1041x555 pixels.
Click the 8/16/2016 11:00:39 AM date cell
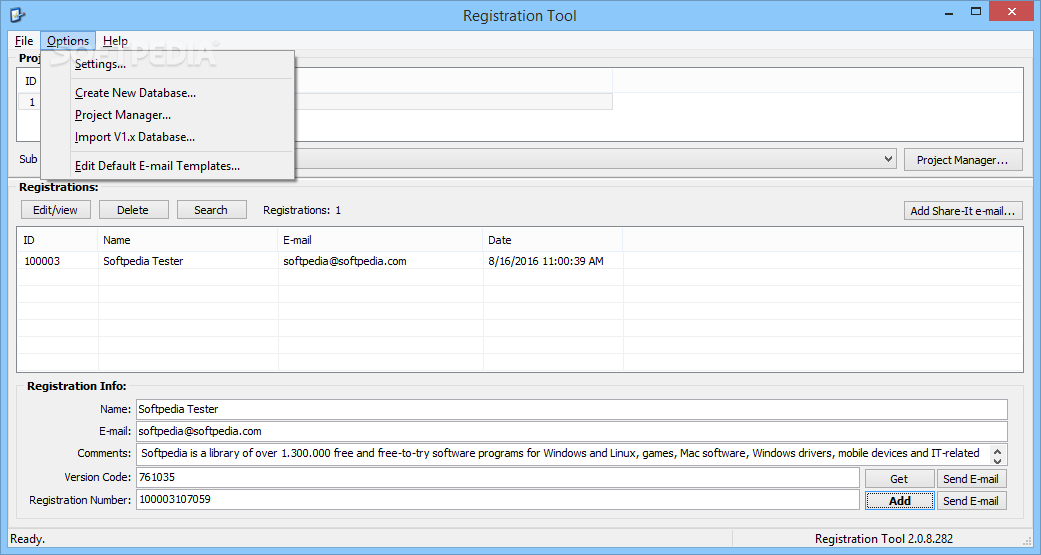pyautogui.click(x=546, y=261)
